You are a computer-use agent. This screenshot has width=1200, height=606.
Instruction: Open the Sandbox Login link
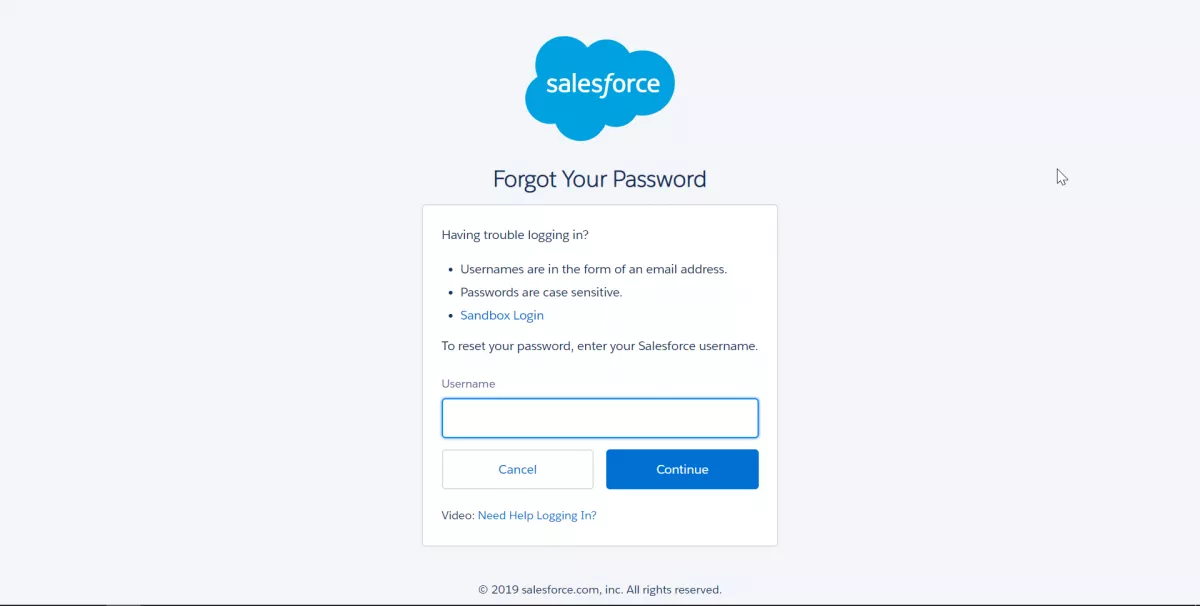502,315
